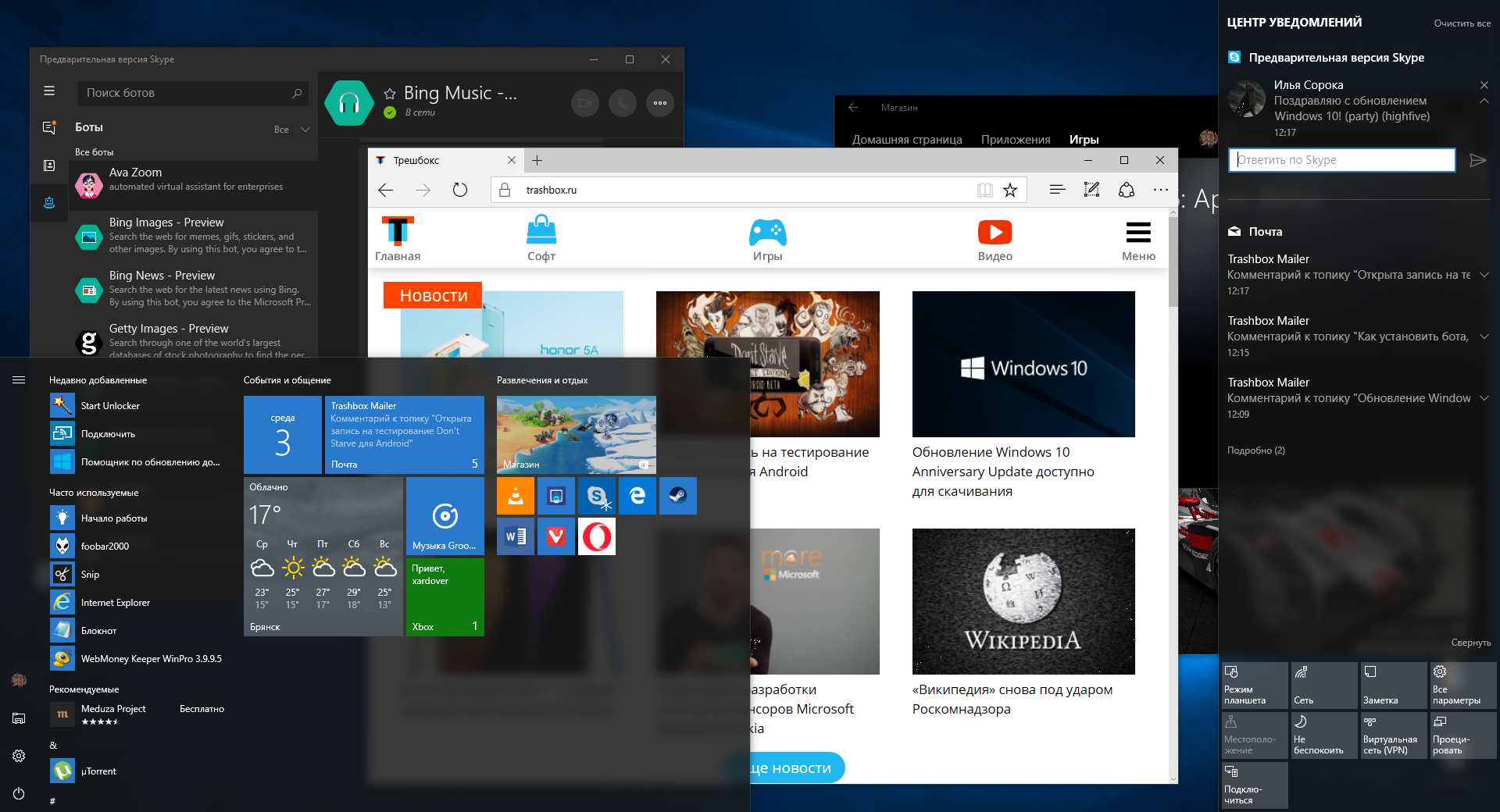Expand the 12:15 Trashbox Mailer notification
Screen dimensions: 1500x812
[x=1484, y=337]
